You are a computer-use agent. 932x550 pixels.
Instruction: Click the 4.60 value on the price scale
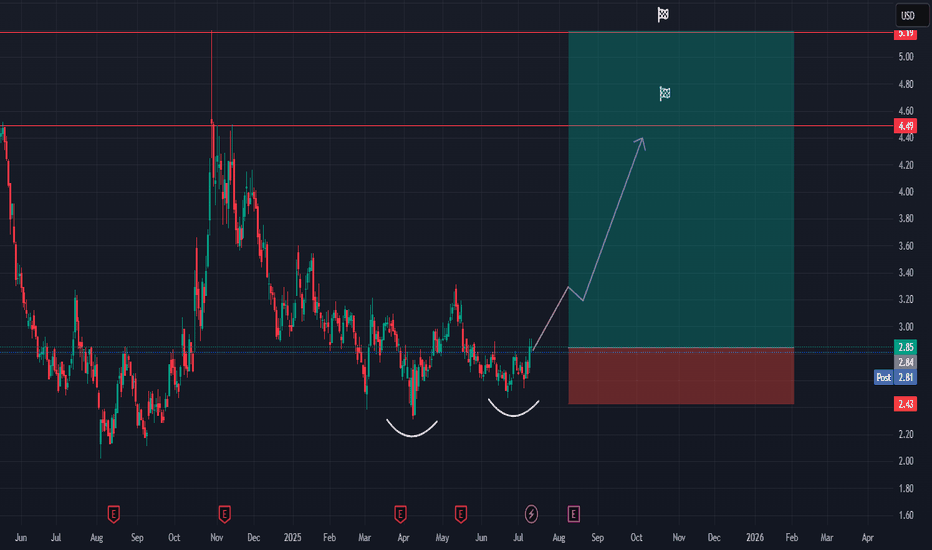(x=906, y=111)
